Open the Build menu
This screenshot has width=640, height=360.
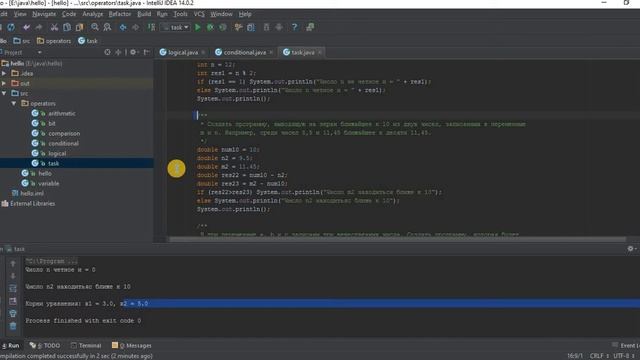144,14
